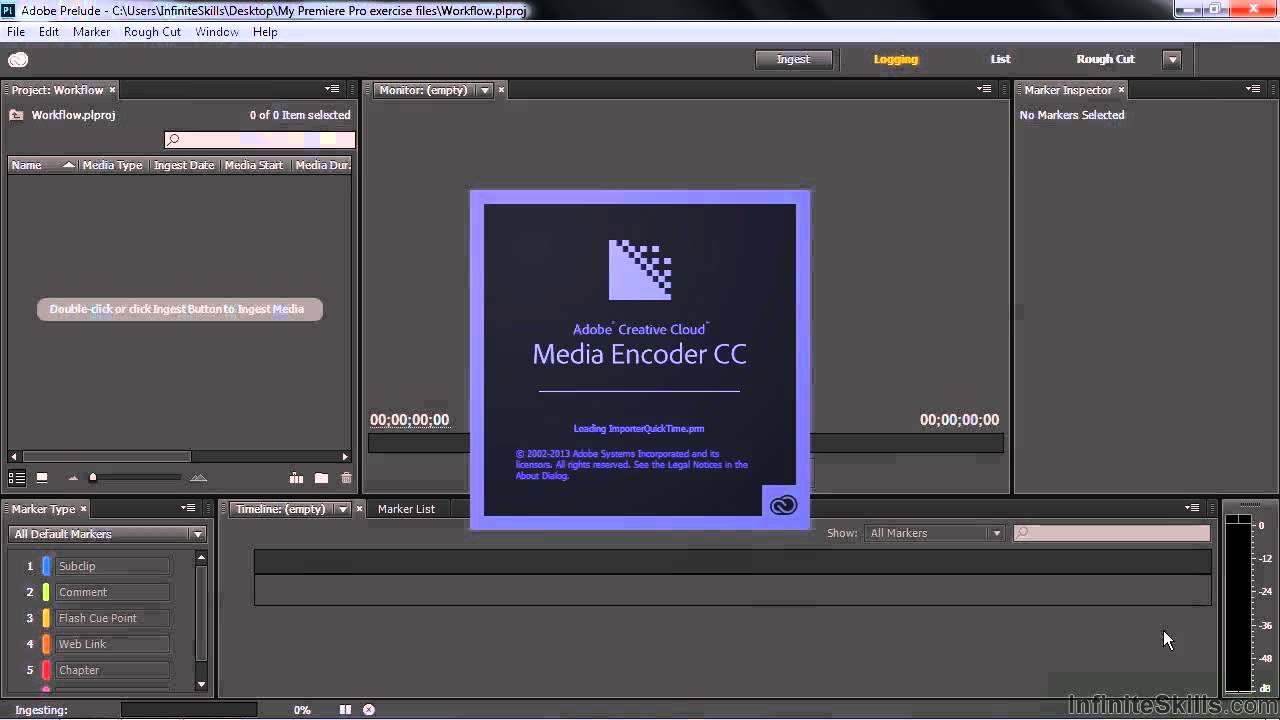1280x720 pixels.
Task: Open Project panel flyout menu
Action: point(332,89)
